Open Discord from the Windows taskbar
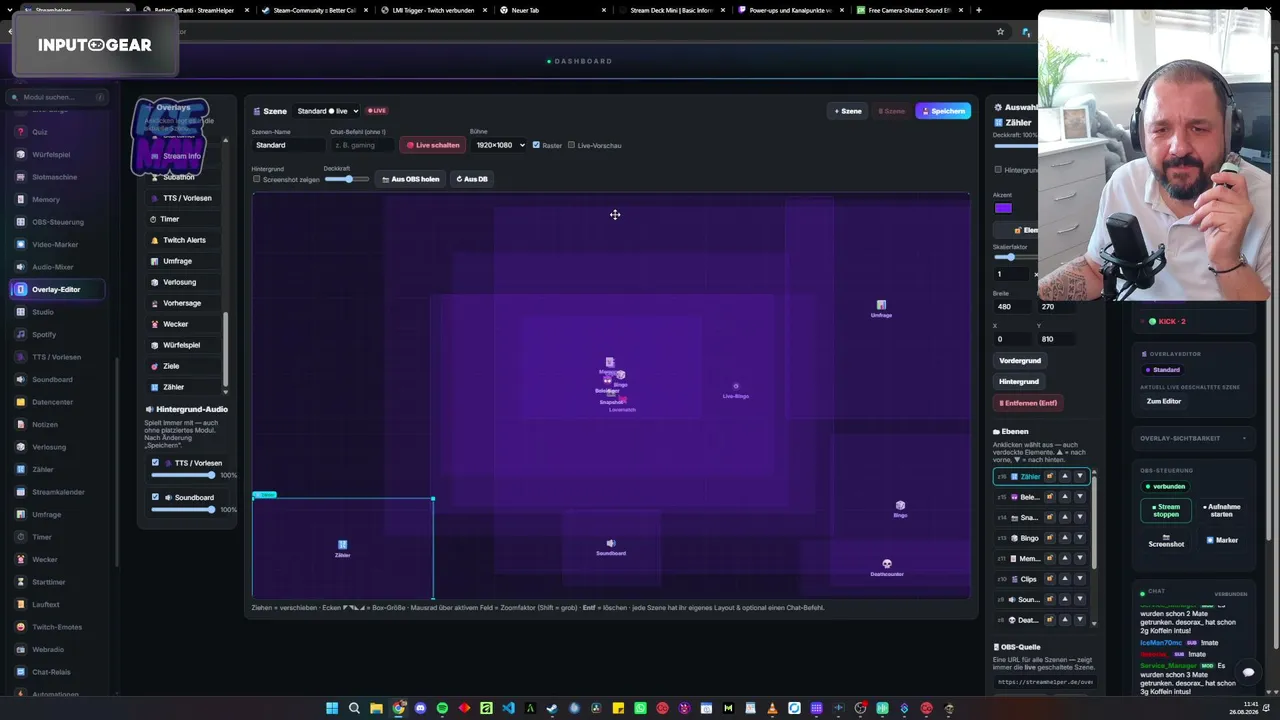The width and height of the screenshot is (1280, 720). click(420, 708)
